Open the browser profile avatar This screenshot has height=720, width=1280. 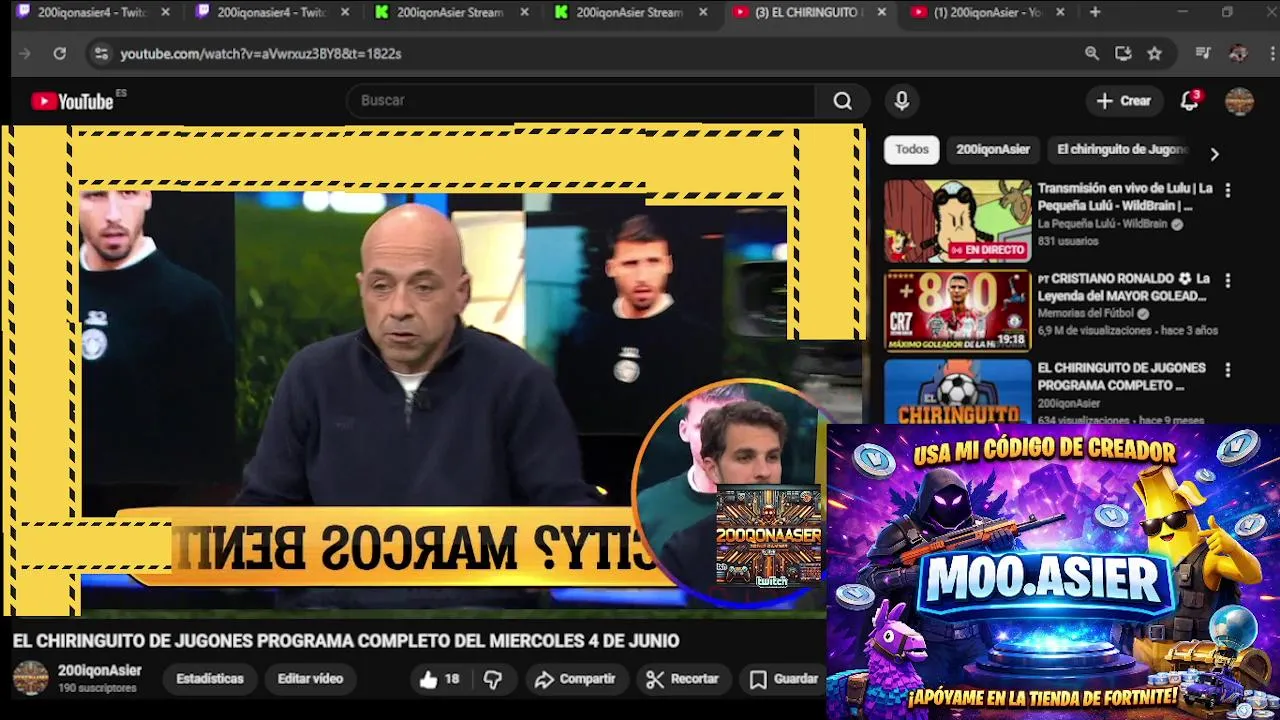[1238, 54]
